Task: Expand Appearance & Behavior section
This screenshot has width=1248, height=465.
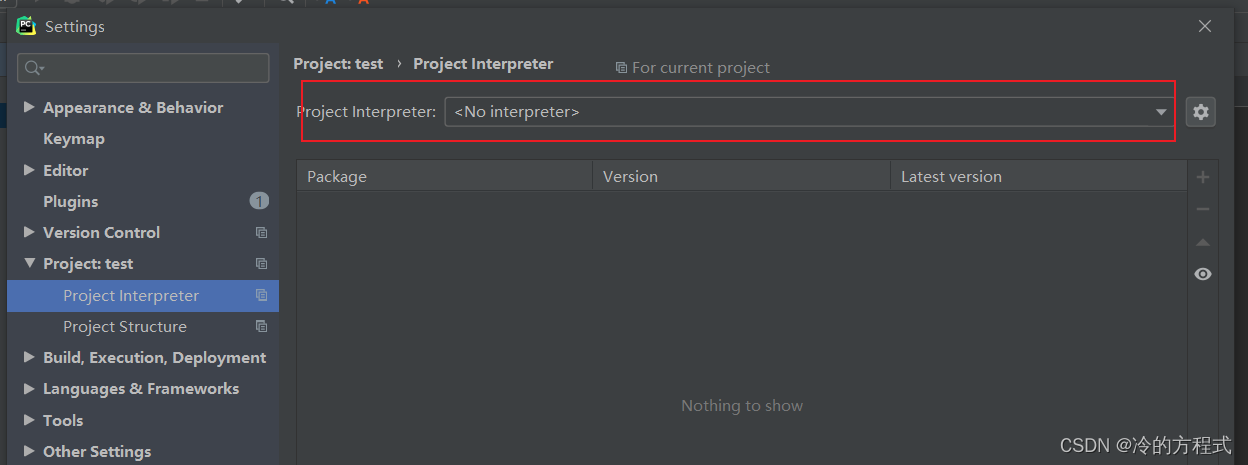Action: click(29, 108)
